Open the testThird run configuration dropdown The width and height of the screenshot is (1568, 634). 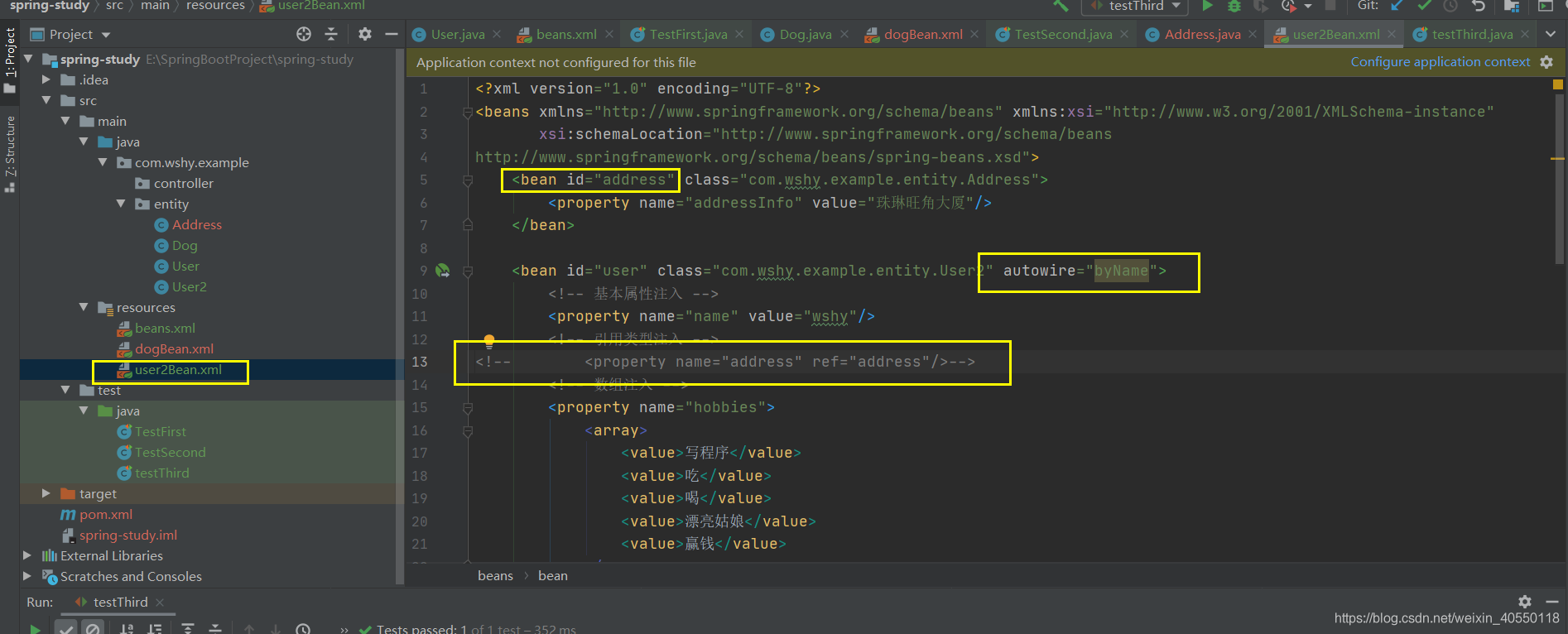point(1135,6)
